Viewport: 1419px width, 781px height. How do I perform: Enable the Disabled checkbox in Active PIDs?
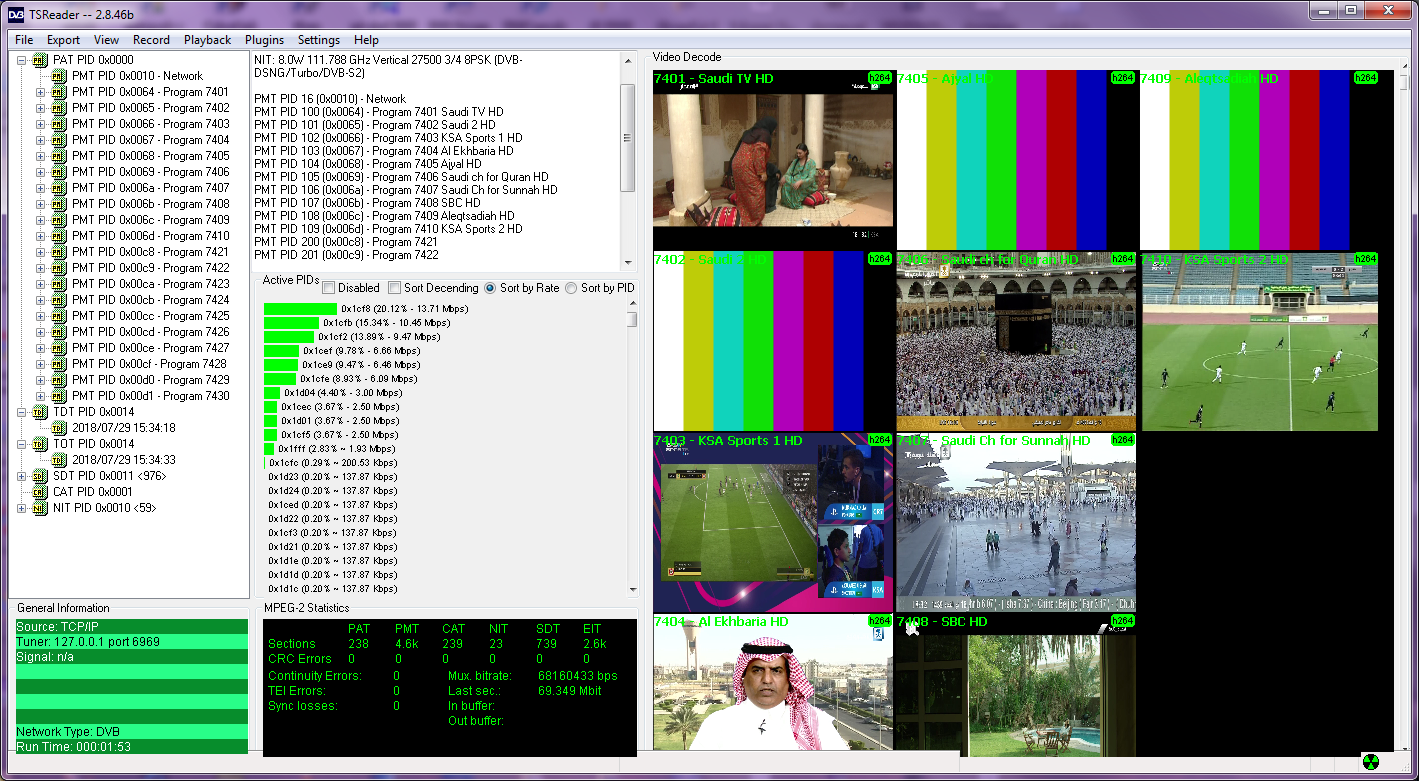(329, 288)
